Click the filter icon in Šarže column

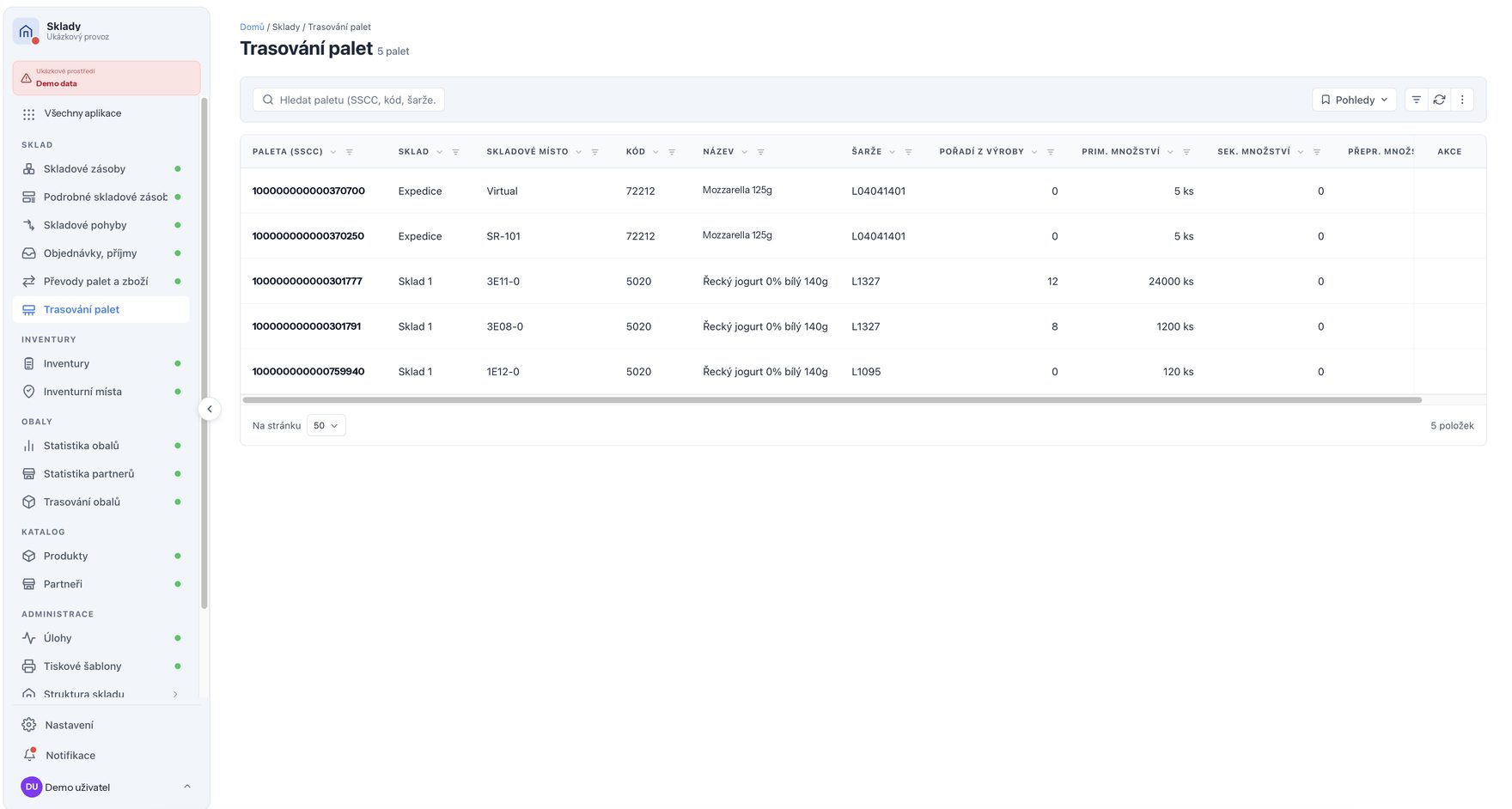pos(908,152)
